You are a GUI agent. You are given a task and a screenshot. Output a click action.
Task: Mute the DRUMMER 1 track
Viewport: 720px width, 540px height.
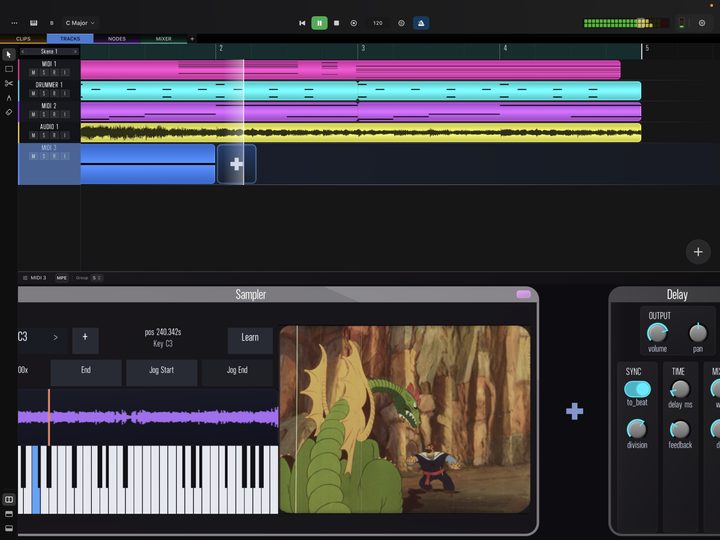click(33, 94)
